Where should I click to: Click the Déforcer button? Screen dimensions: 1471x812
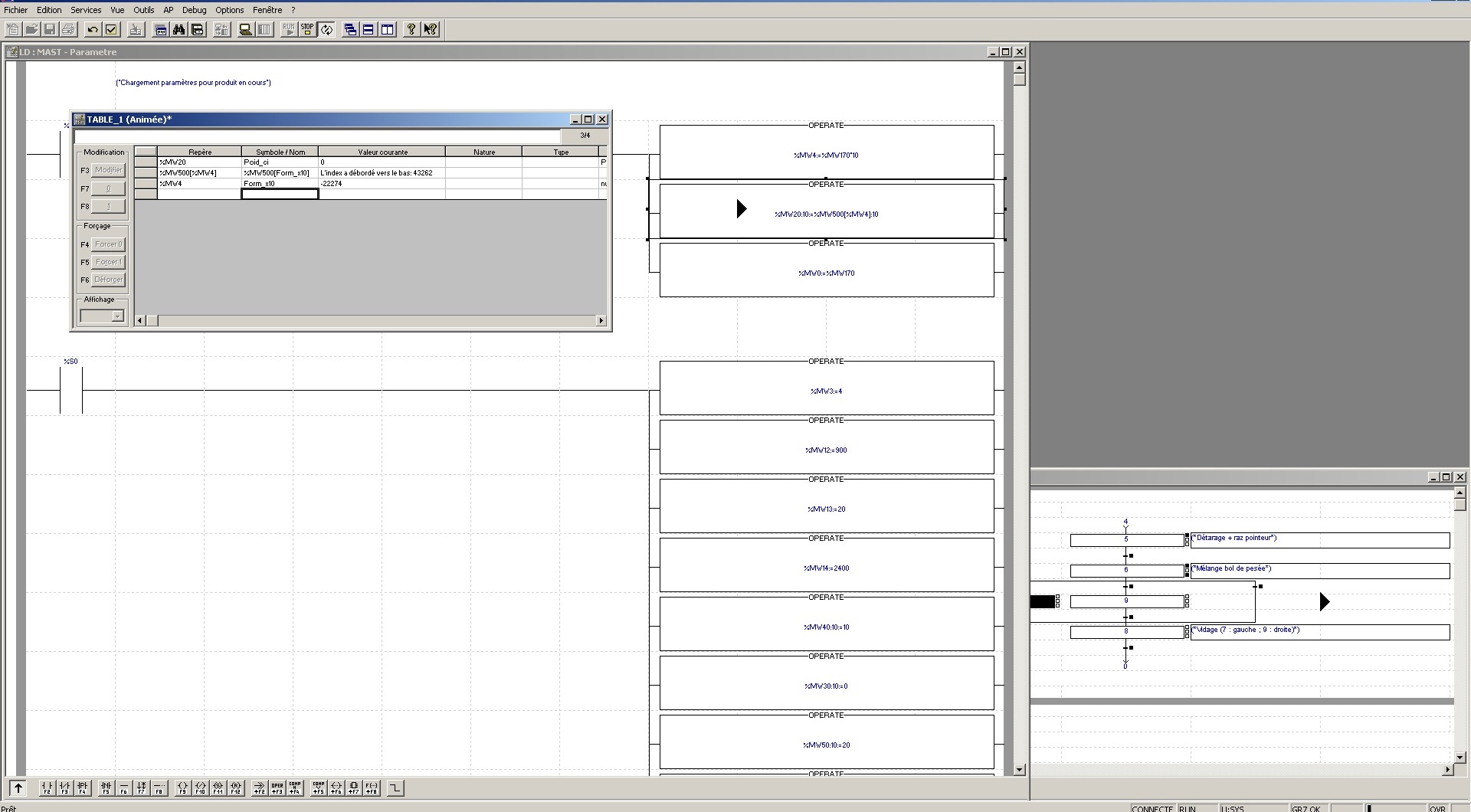108,280
